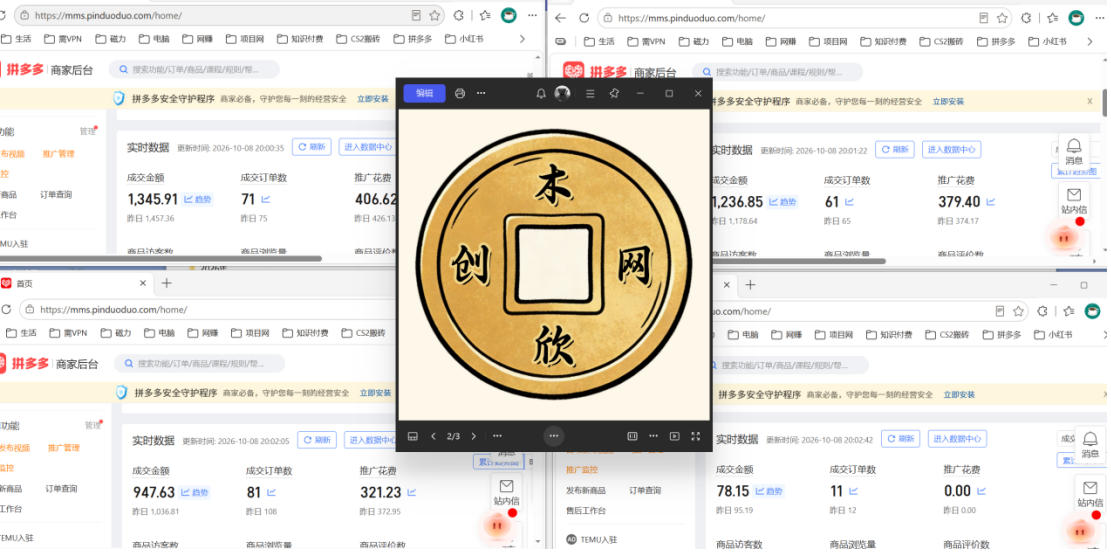Go back in the 1,236.85 browser window
Image resolution: width=1111 pixels, height=553 pixels.
click(560, 18)
